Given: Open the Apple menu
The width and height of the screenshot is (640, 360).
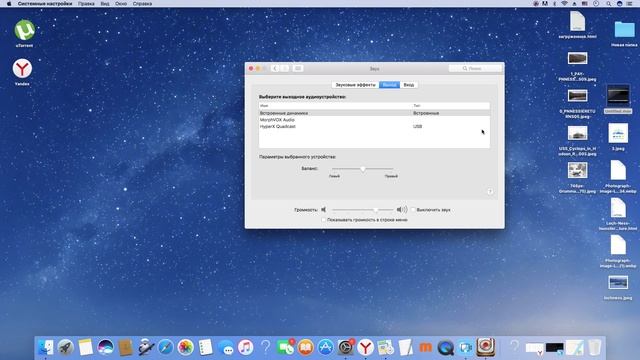Looking at the screenshot, I should pos(9,3).
